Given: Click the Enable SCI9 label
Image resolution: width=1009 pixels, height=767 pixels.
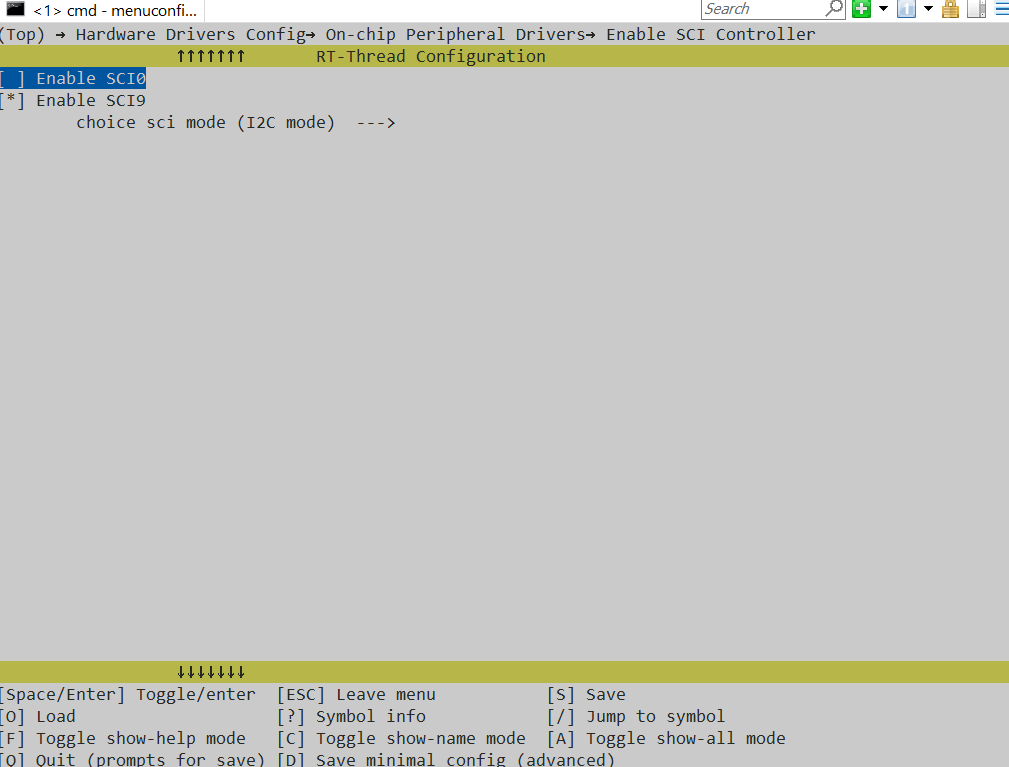Looking at the screenshot, I should coord(91,100).
